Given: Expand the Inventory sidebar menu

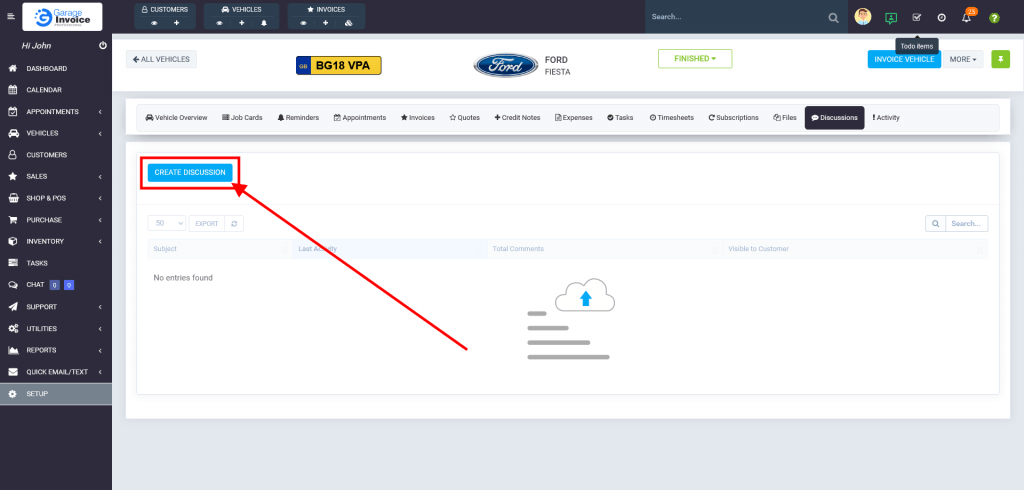Looking at the screenshot, I should 56,242.
